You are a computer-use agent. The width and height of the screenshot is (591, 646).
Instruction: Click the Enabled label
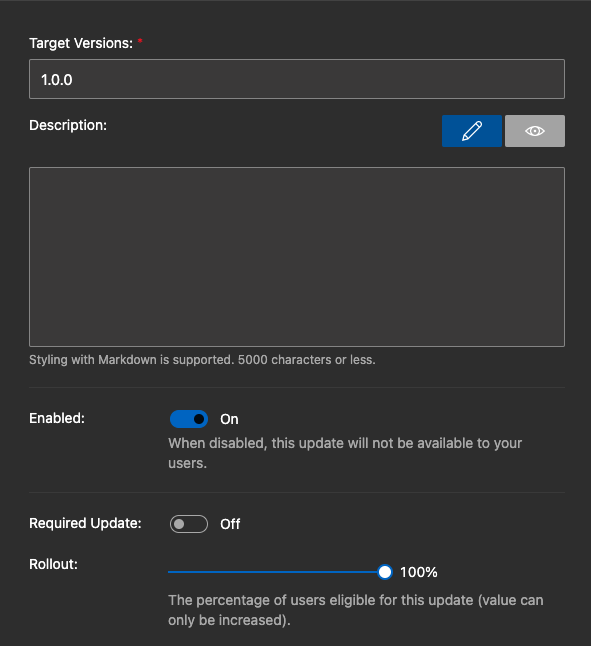(x=57, y=419)
